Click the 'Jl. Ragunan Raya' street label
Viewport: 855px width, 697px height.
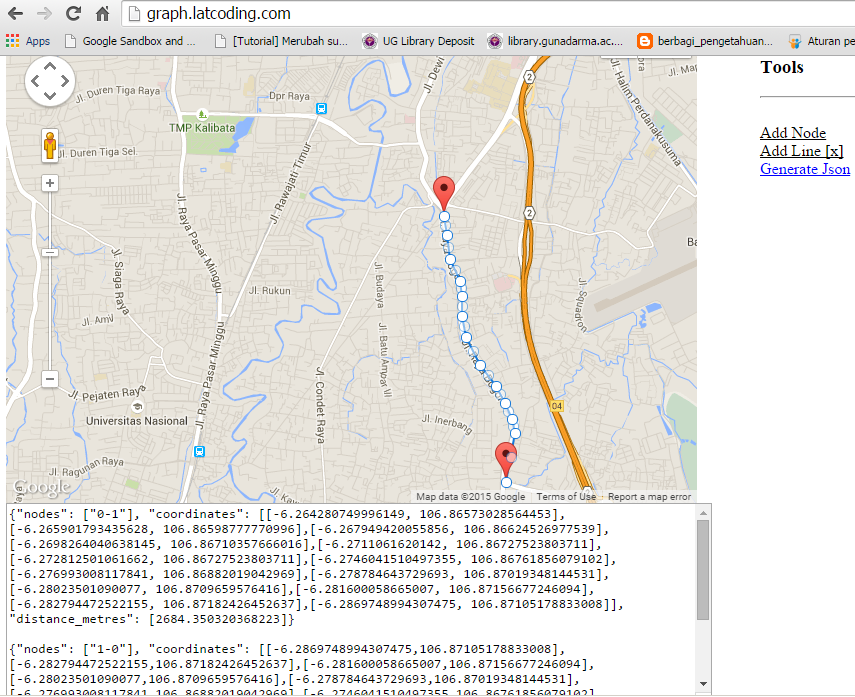pos(86,467)
